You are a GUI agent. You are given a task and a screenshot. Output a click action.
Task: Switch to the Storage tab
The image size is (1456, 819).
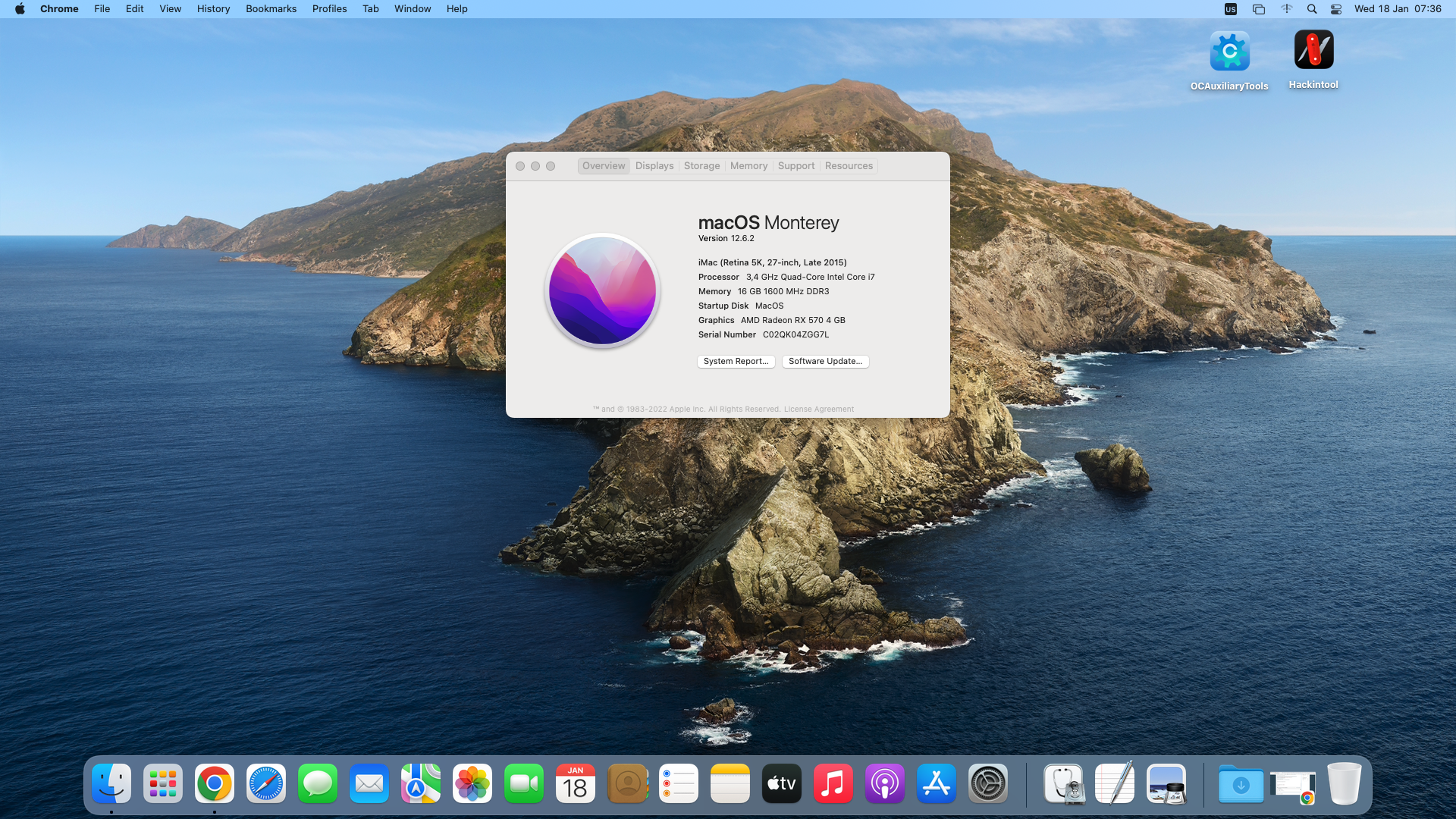coord(701,166)
